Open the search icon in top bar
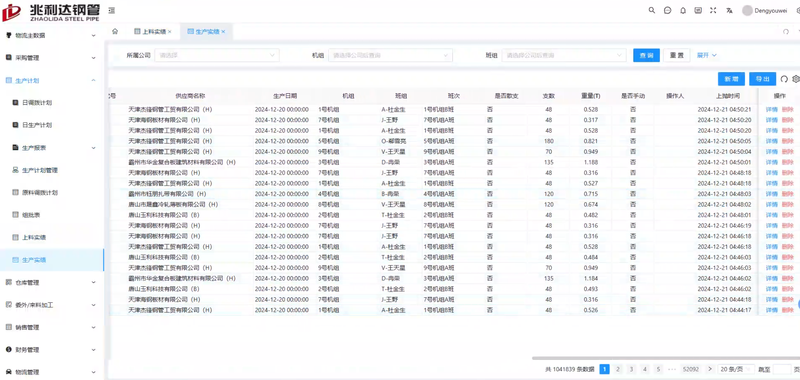The image size is (800, 380). point(652,10)
